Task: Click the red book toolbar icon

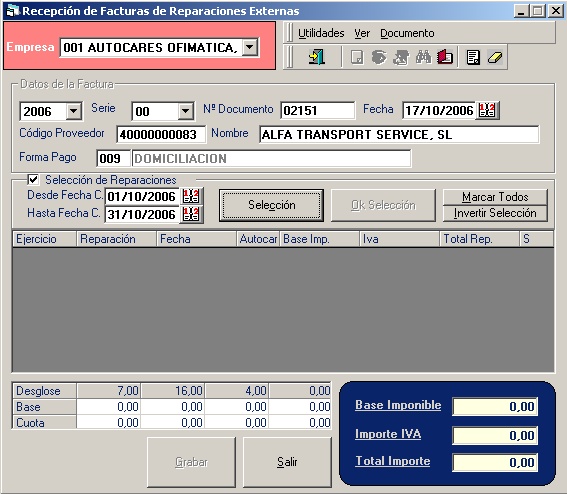Action: [x=445, y=57]
